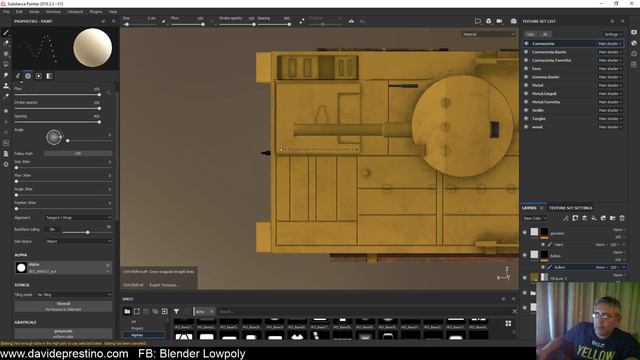This screenshot has width=640, height=360.
Task: Switch to the Layers tab
Action: 529,208
